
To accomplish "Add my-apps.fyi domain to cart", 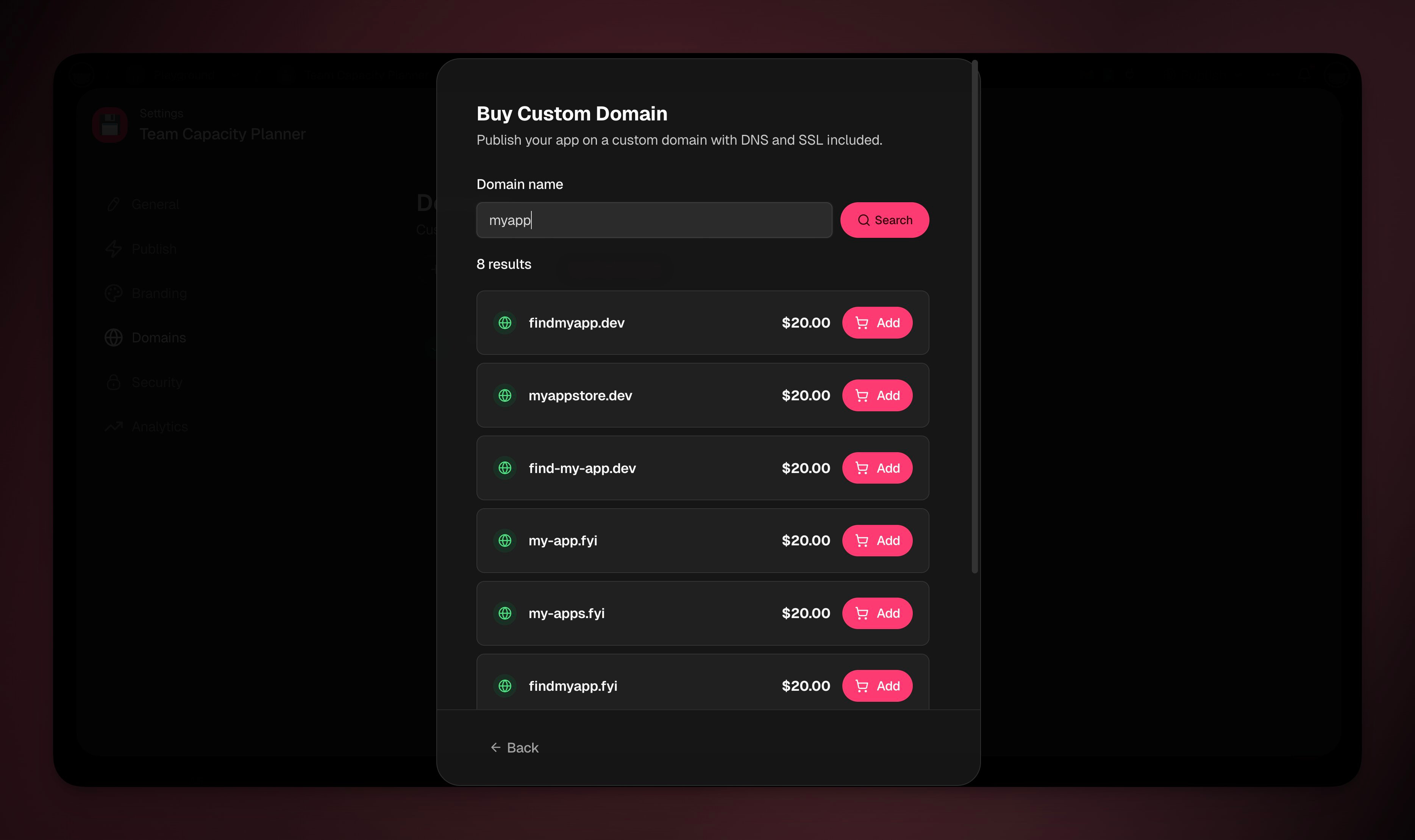I will point(877,613).
